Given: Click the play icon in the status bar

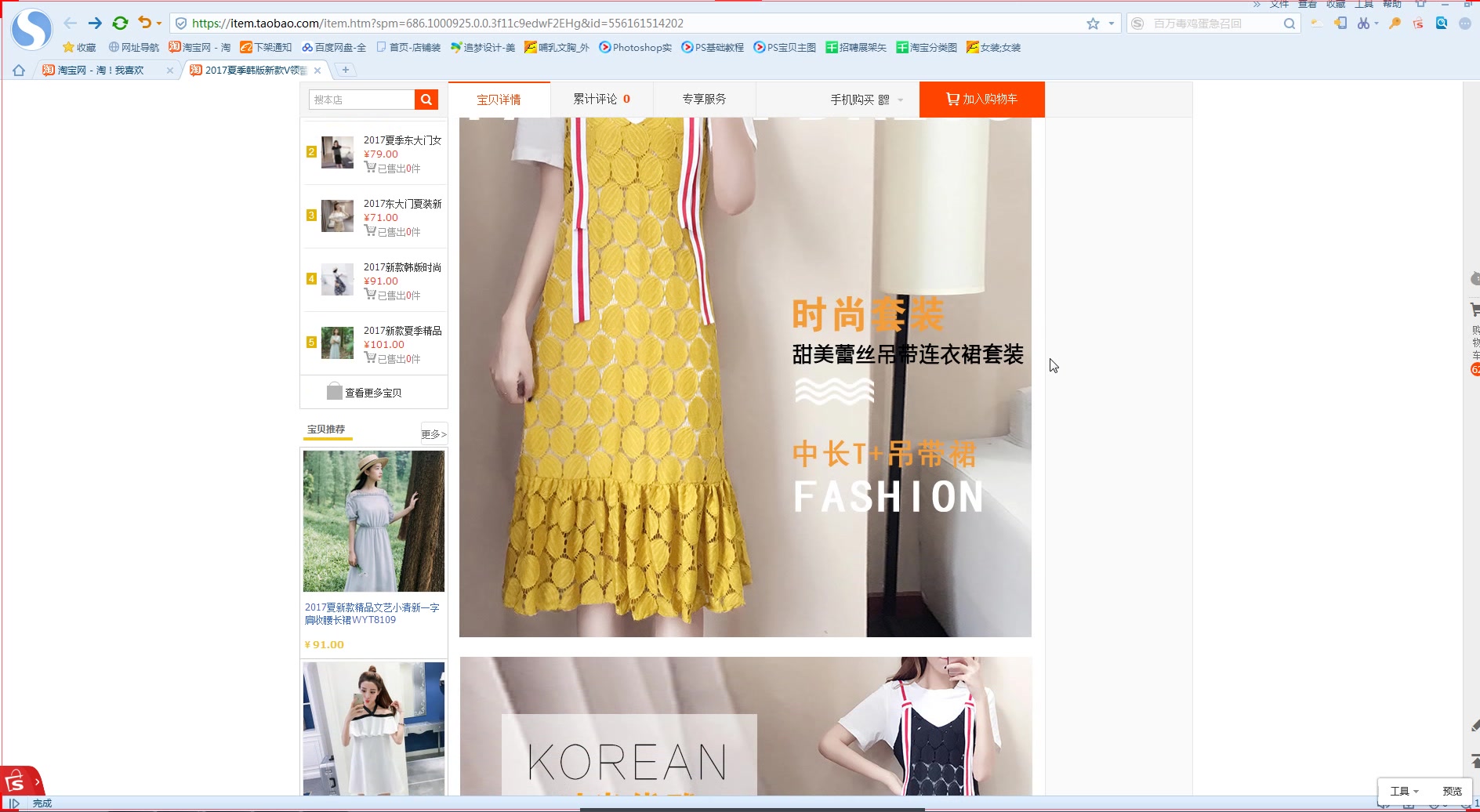Looking at the screenshot, I should point(14,803).
